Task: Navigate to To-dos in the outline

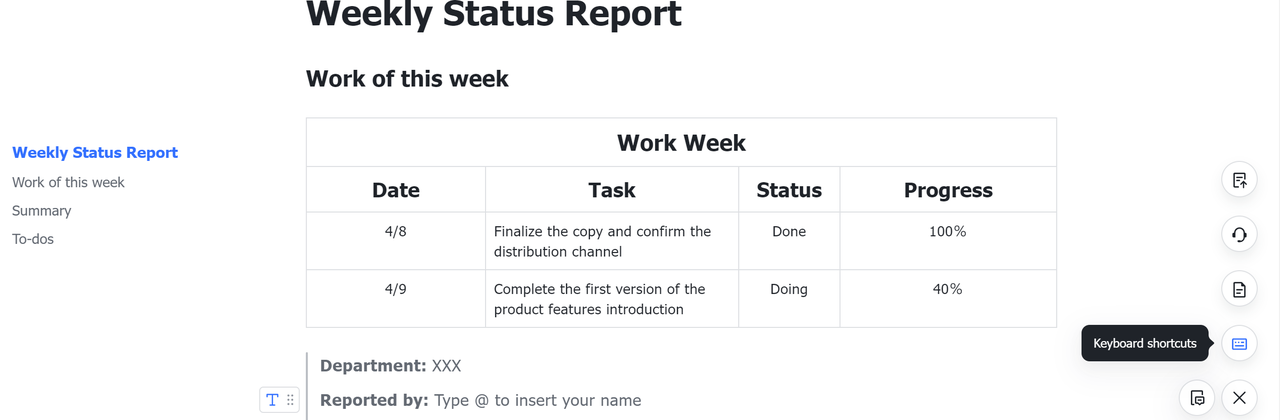Action: click(33, 239)
